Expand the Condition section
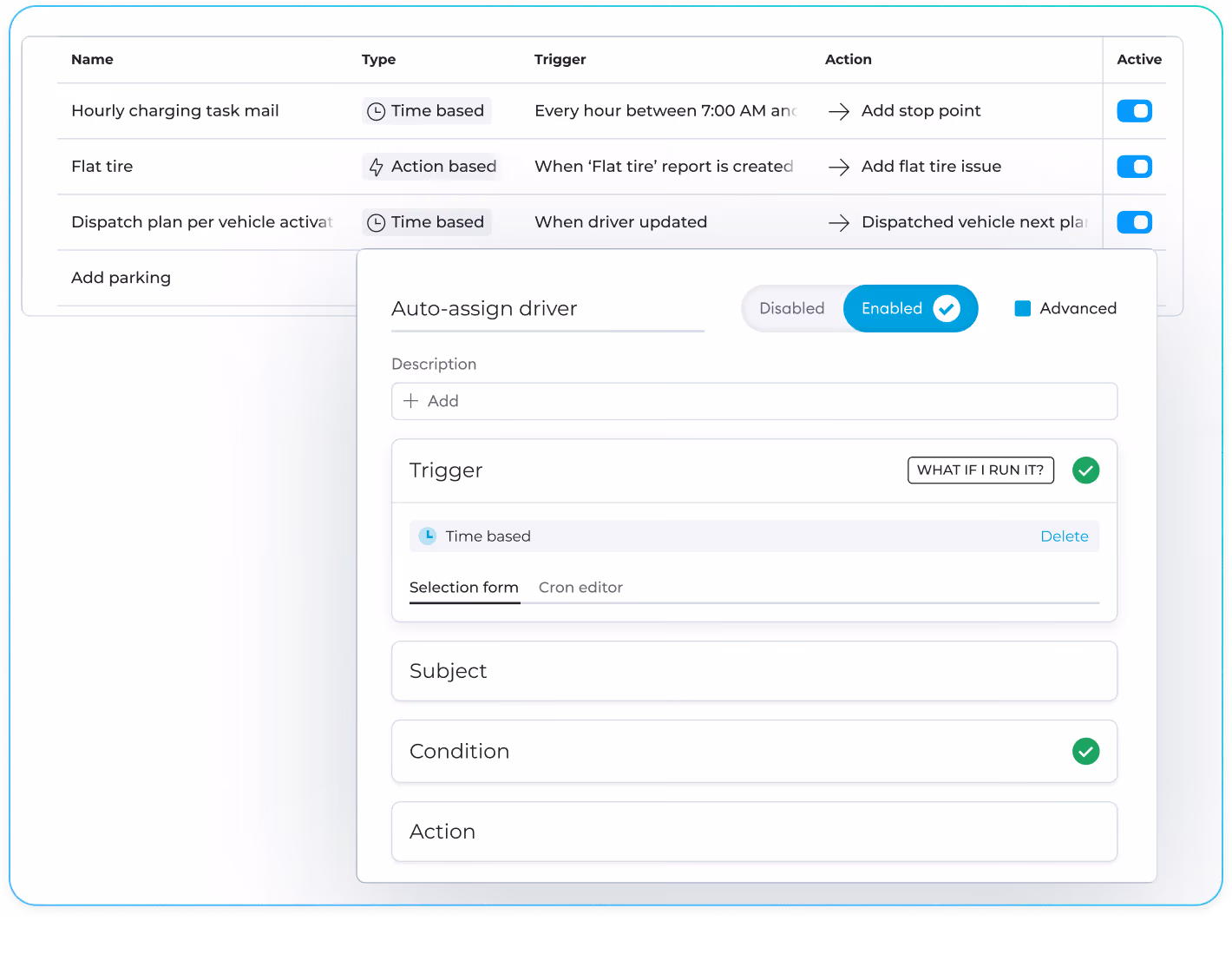1232x967 pixels. (754, 751)
